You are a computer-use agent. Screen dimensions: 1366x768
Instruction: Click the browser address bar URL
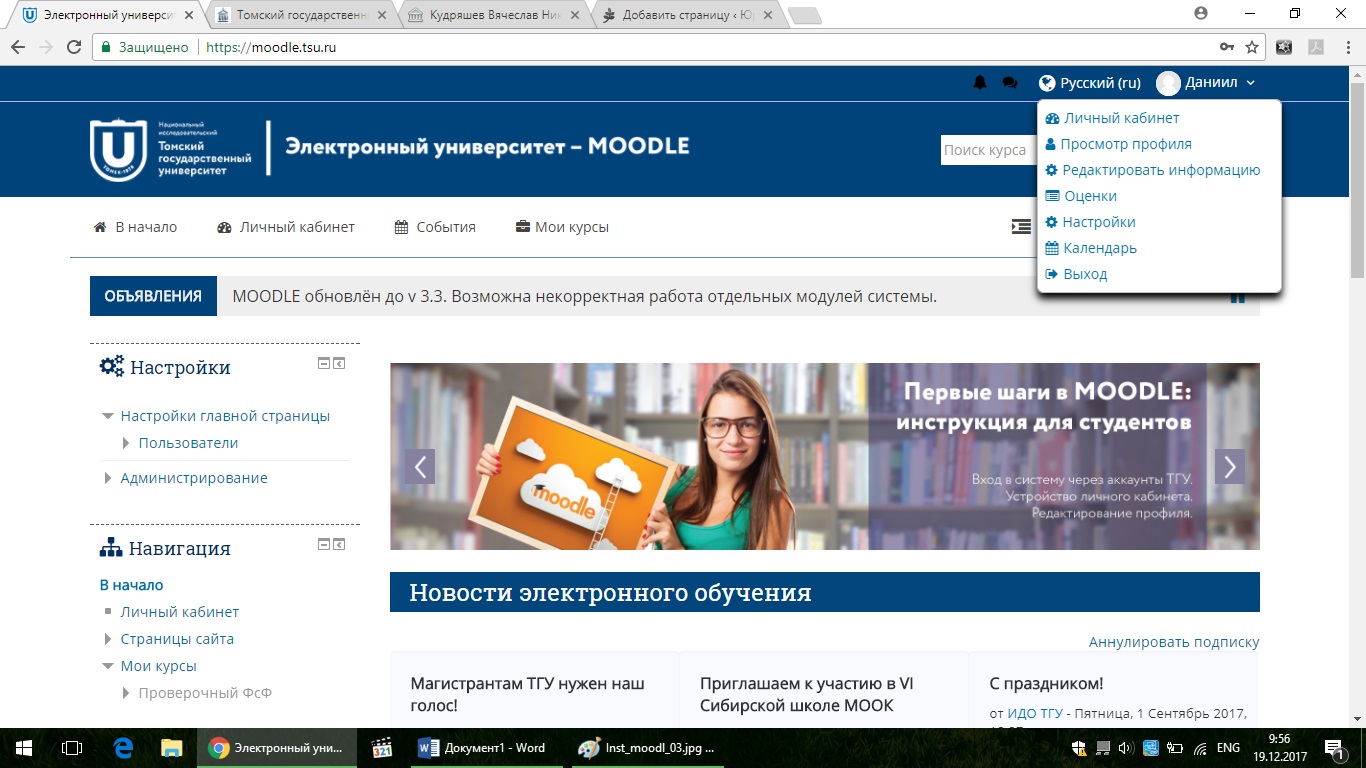271,47
